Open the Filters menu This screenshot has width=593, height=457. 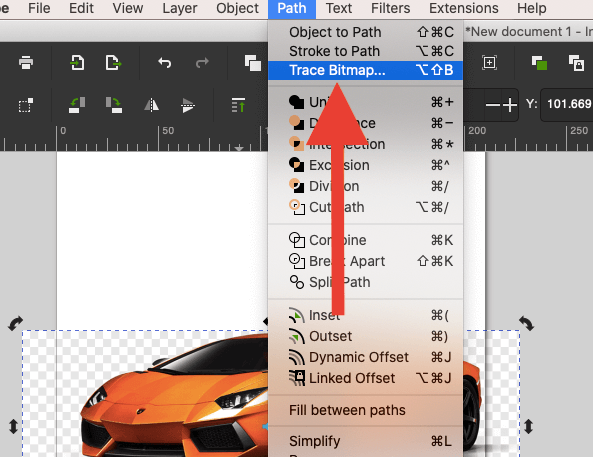pyautogui.click(x=390, y=8)
